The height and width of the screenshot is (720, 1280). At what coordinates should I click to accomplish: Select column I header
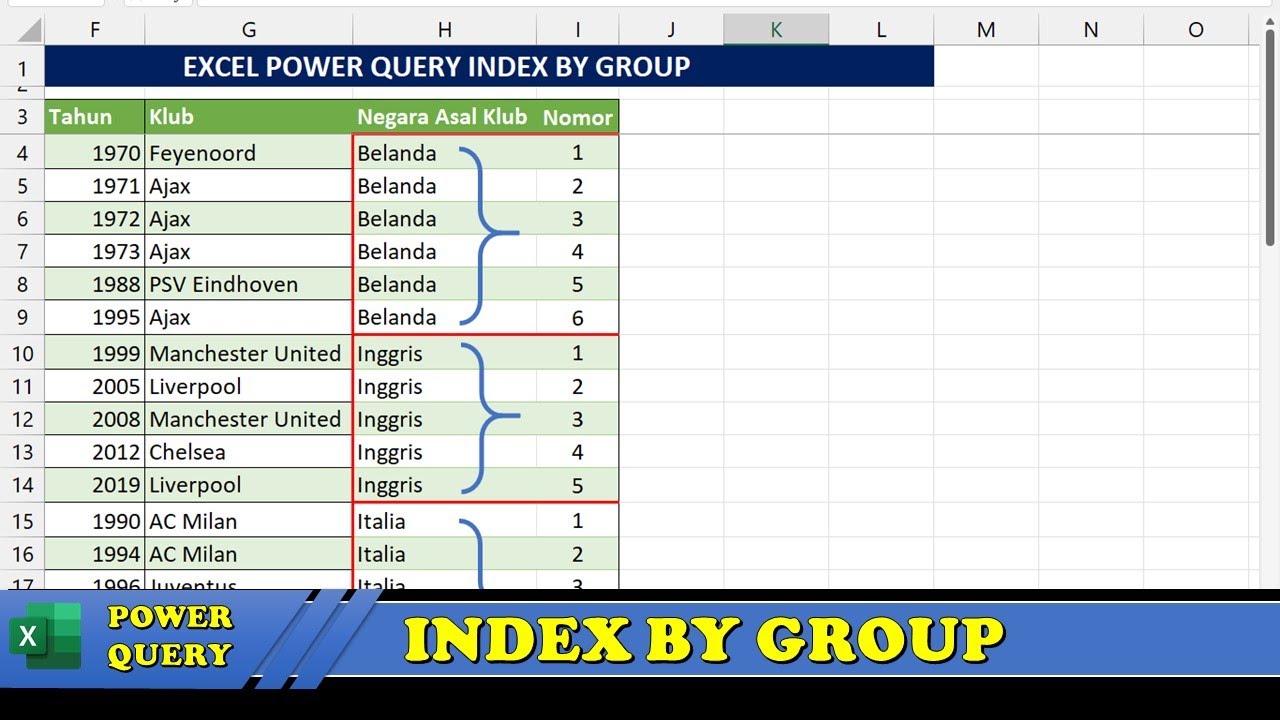click(x=578, y=30)
